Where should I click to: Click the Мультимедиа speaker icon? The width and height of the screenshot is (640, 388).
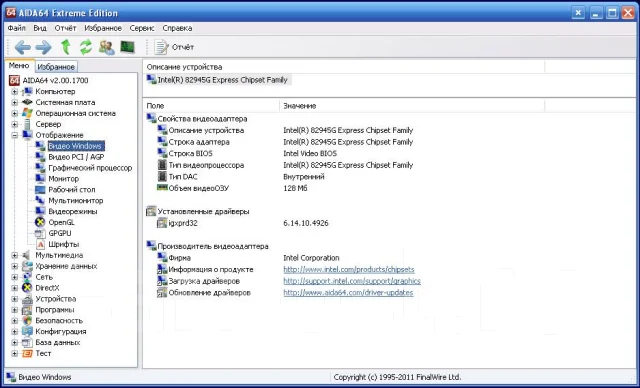pyautogui.click(x=27, y=255)
